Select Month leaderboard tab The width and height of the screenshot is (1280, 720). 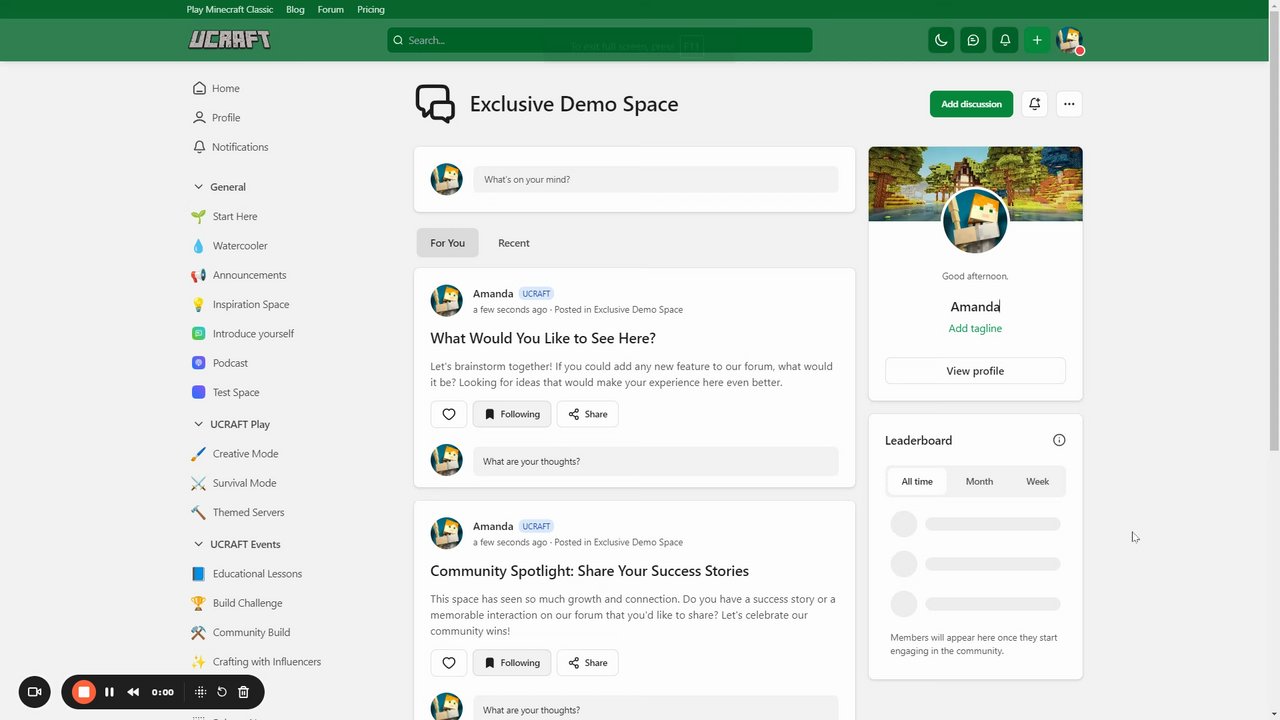point(979,481)
